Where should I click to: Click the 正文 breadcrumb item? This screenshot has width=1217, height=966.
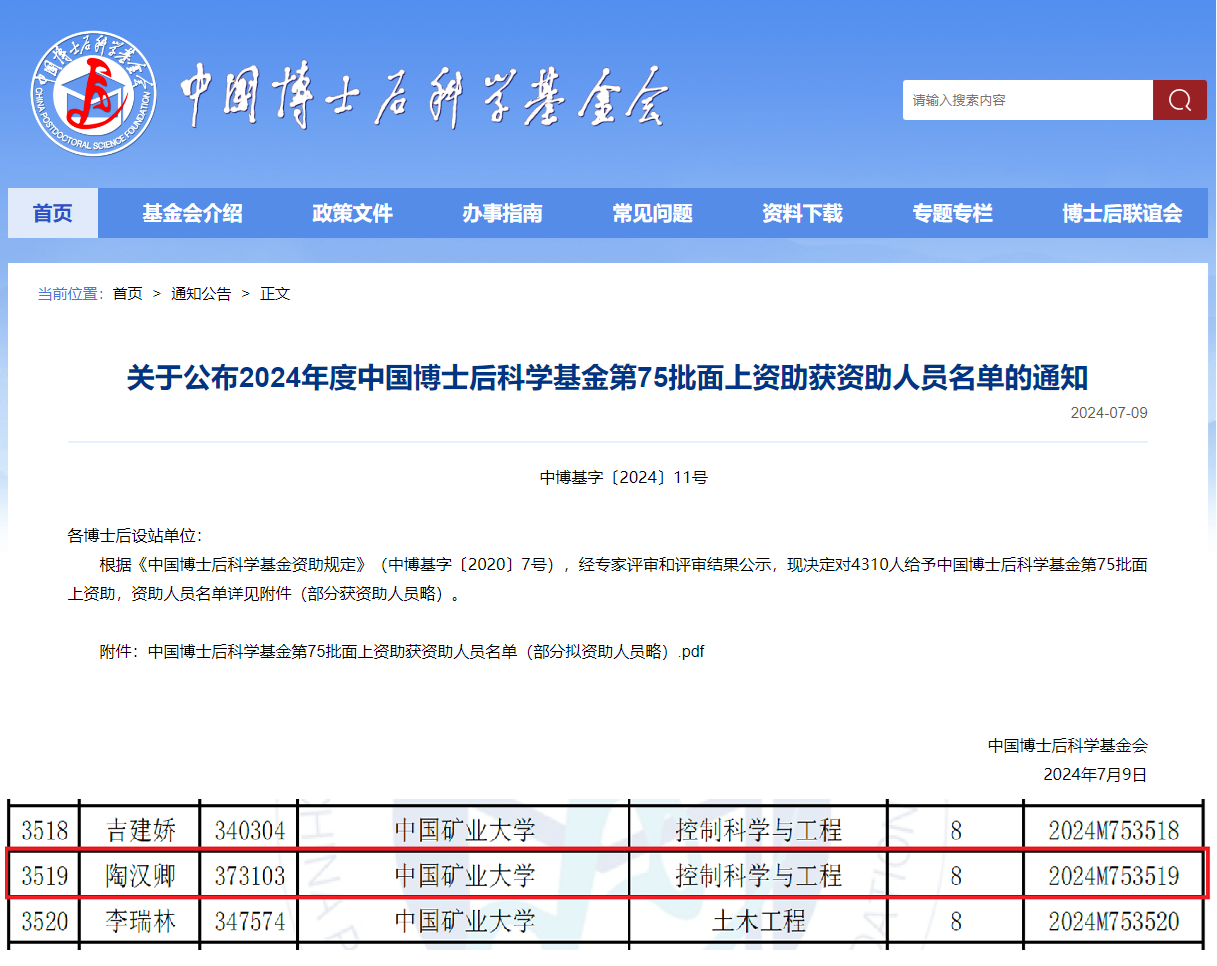tap(275, 293)
